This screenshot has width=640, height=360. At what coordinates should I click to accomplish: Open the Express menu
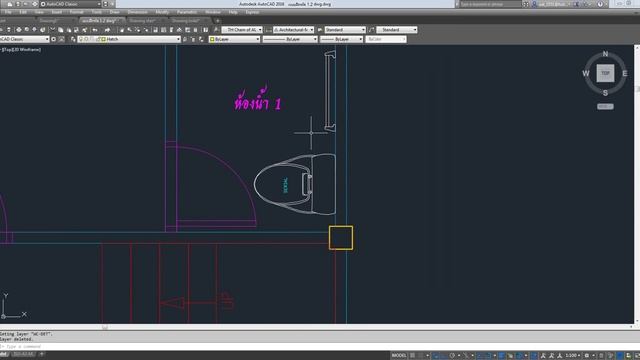pos(252,12)
